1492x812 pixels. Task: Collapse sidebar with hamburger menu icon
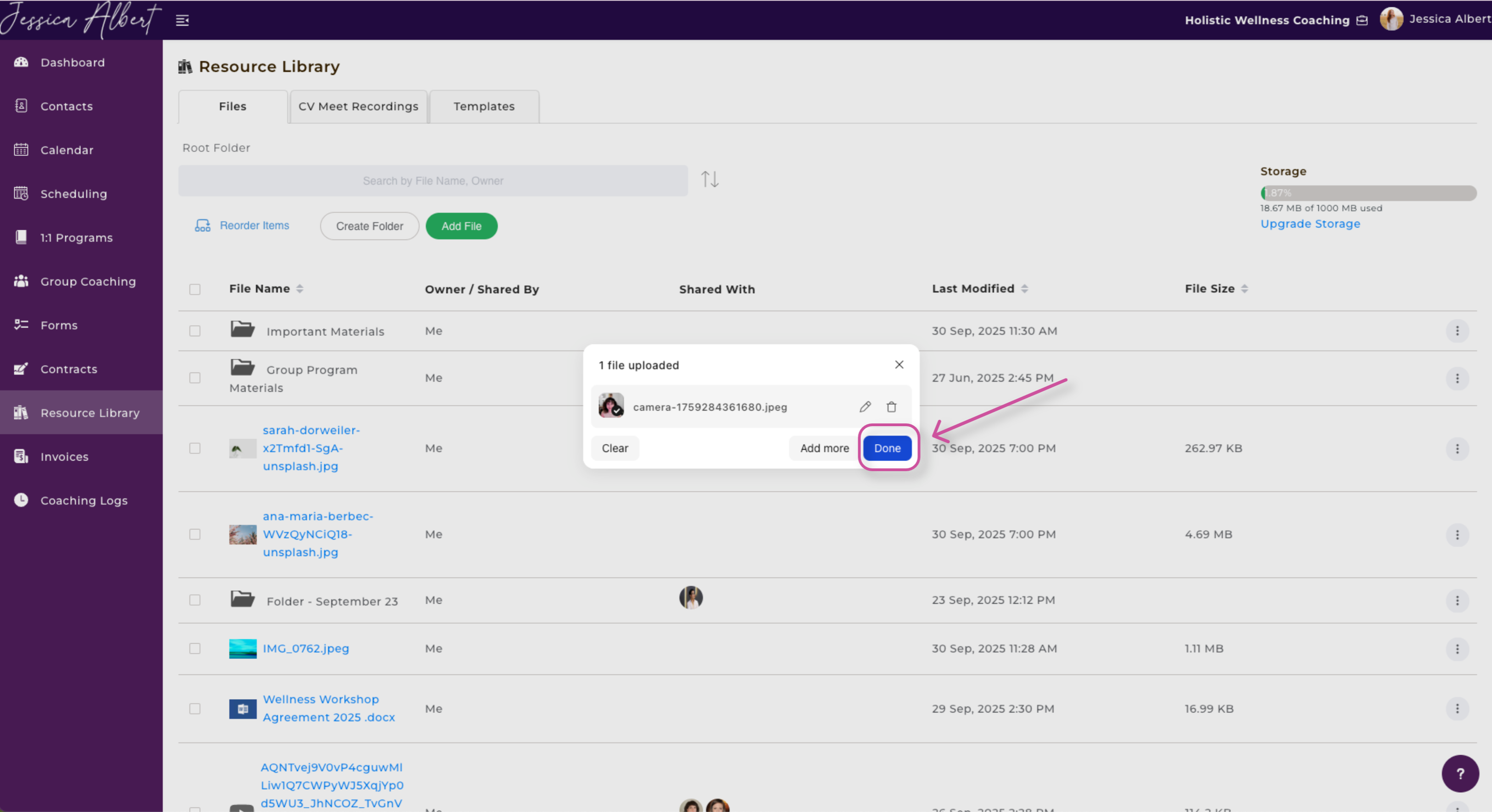point(183,21)
